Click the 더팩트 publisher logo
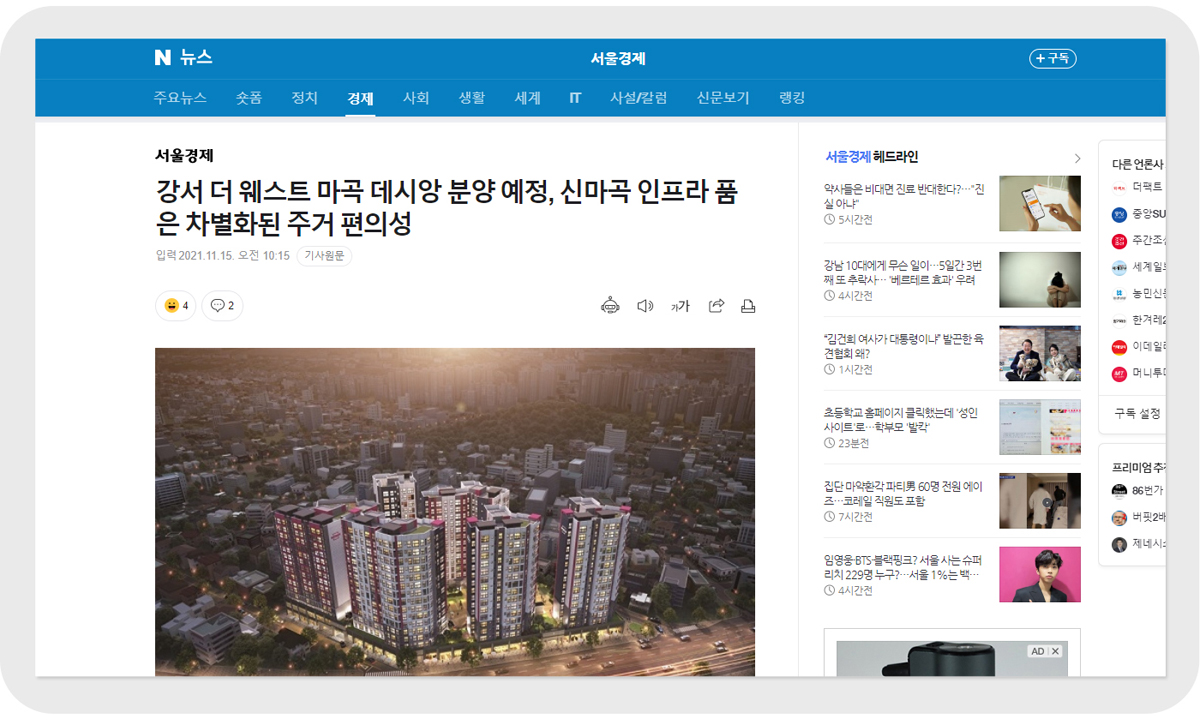The width and height of the screenshot is (1200, 724). coord(1119,187)
